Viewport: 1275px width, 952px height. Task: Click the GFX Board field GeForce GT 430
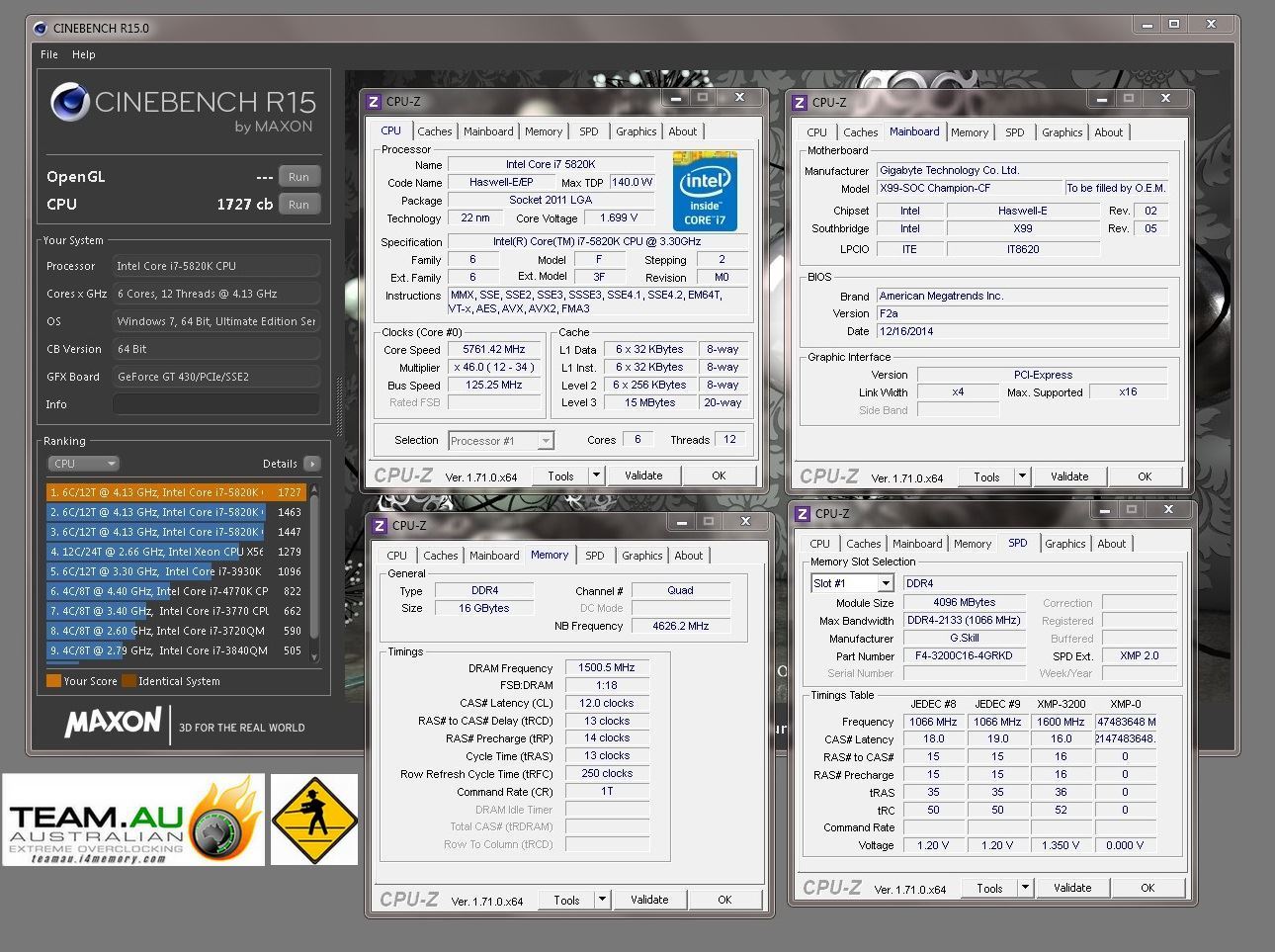click(x=215, y=377)
